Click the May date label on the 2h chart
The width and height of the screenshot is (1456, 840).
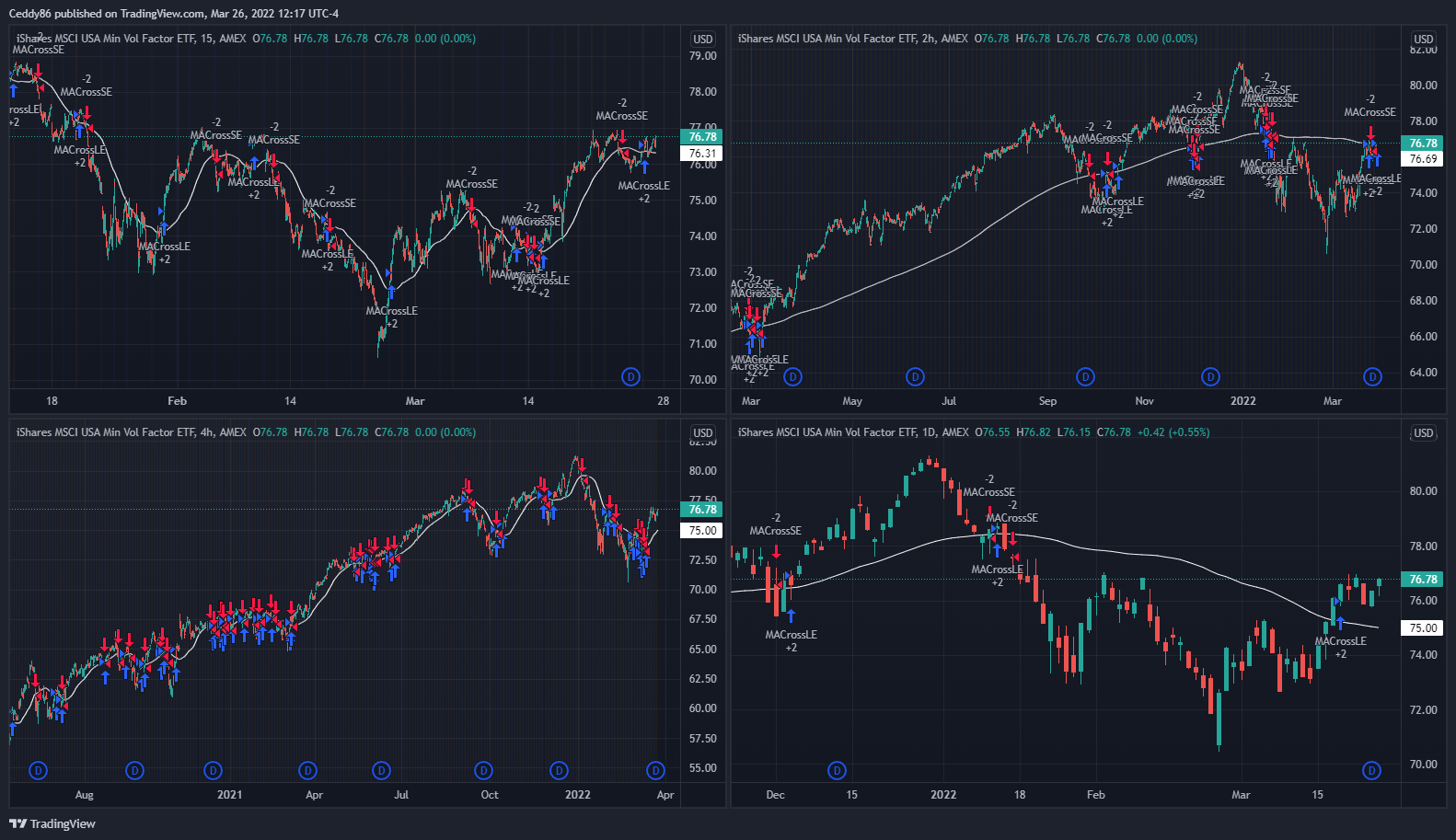click(x=852, y=400)
